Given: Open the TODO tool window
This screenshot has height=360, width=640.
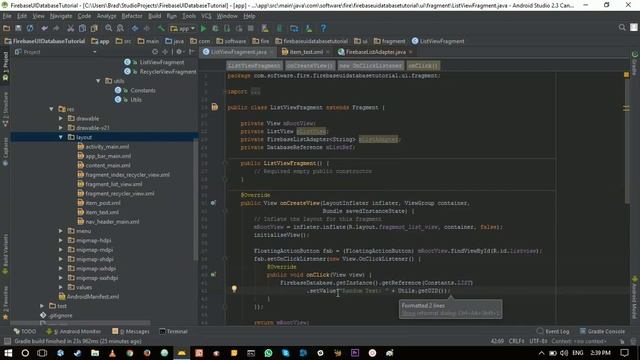Looking at the screenshot, I should (25, 331).
